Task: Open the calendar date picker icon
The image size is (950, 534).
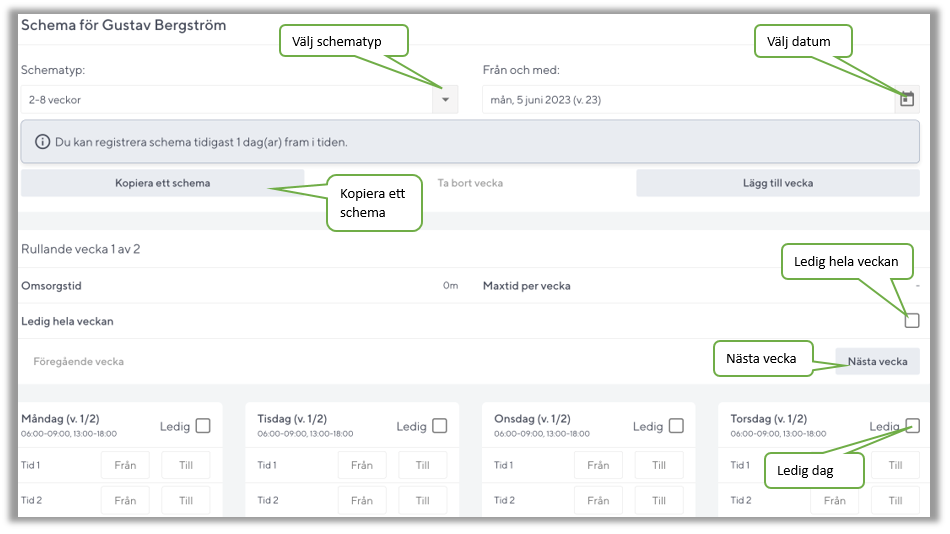Action: pyautogui.click(x=906, y=99)
